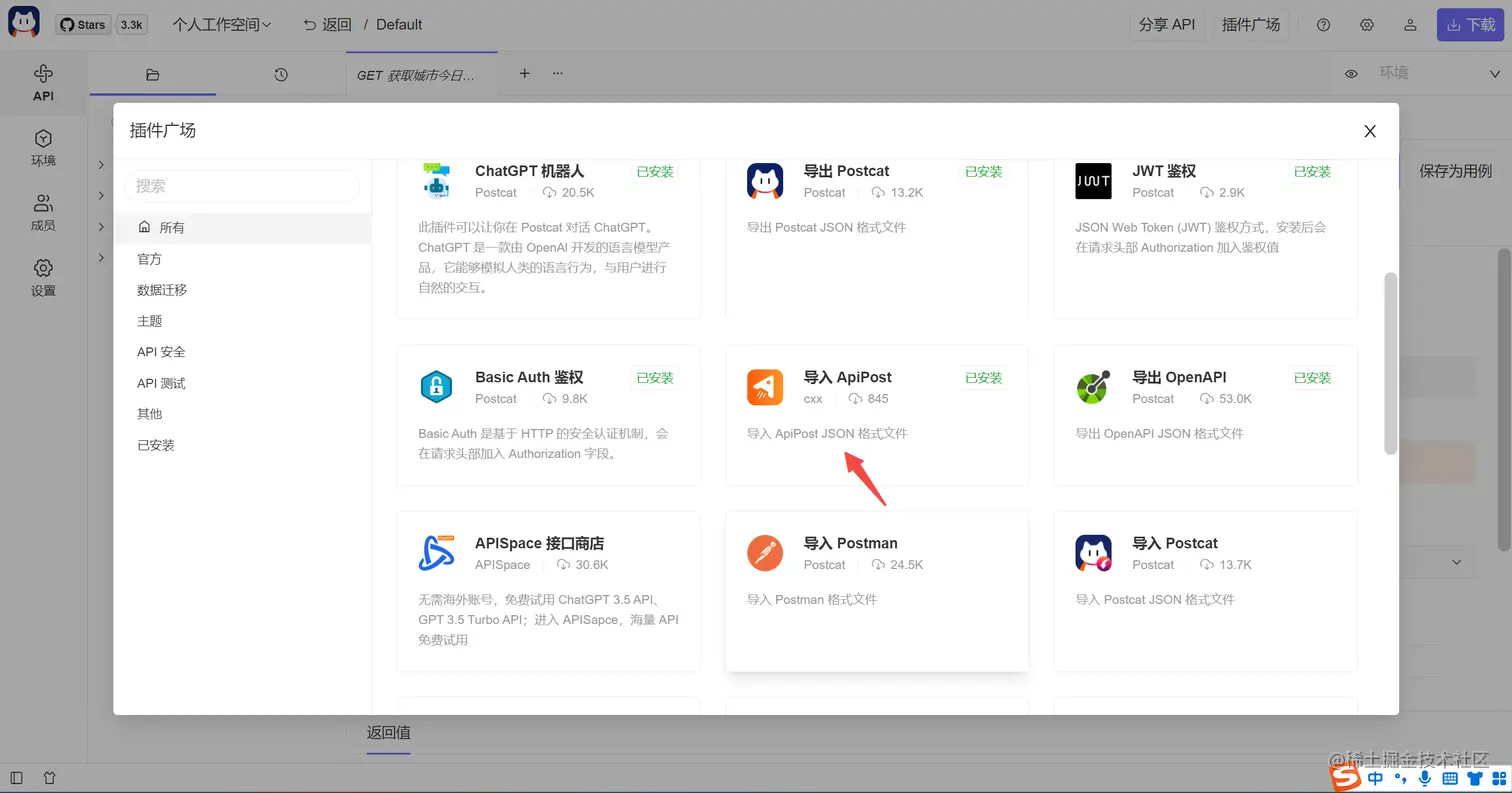Screen dimensions: 1512x793
Task: Click the 导入 Postcat plugin icon
Action: point(1094,553)
